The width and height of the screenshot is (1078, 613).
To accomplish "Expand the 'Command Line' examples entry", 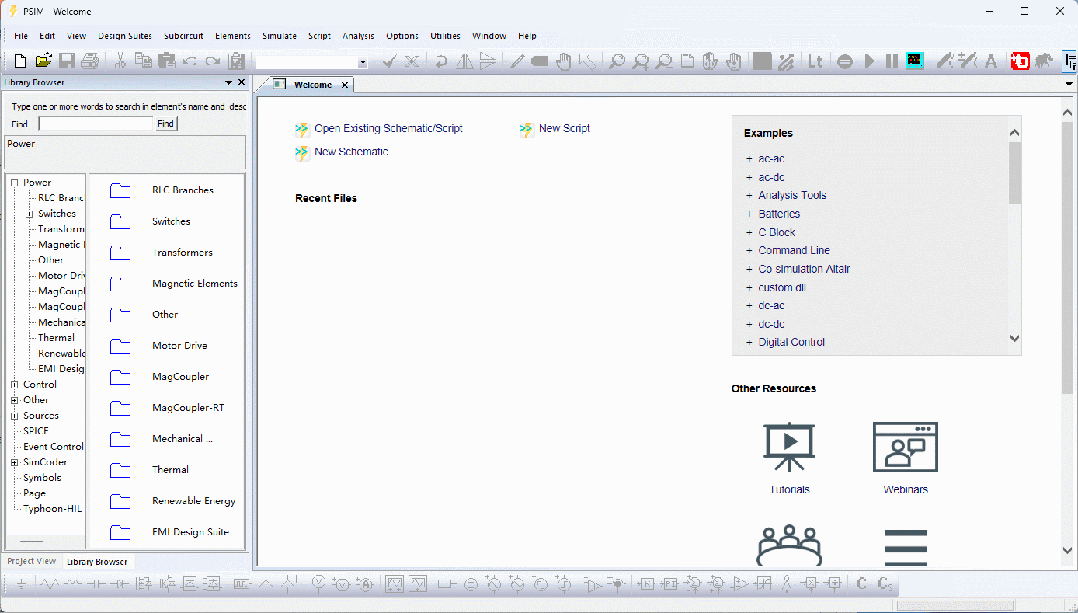I will pos(749,251).
